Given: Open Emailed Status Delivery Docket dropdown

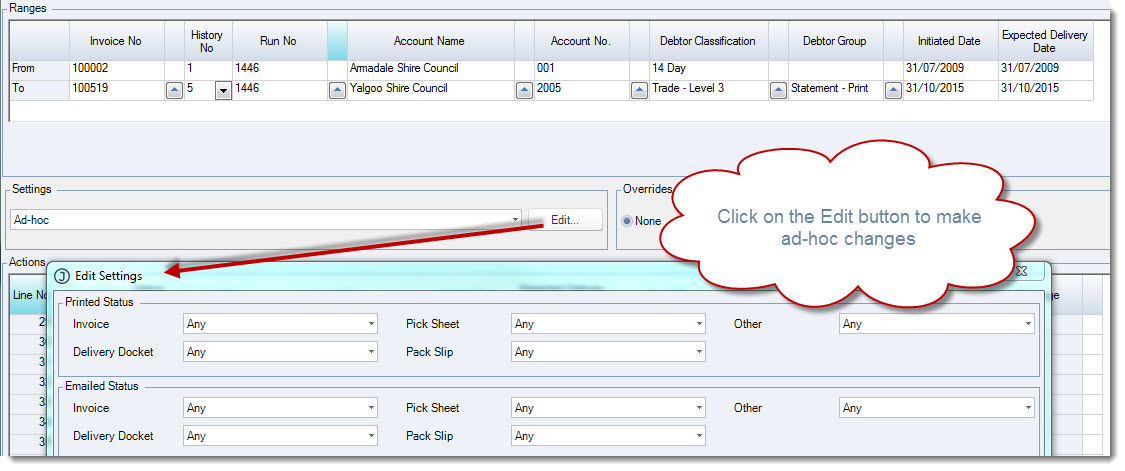Looking at the screenshot, I should pyautogui.click(x=281, y=436).
